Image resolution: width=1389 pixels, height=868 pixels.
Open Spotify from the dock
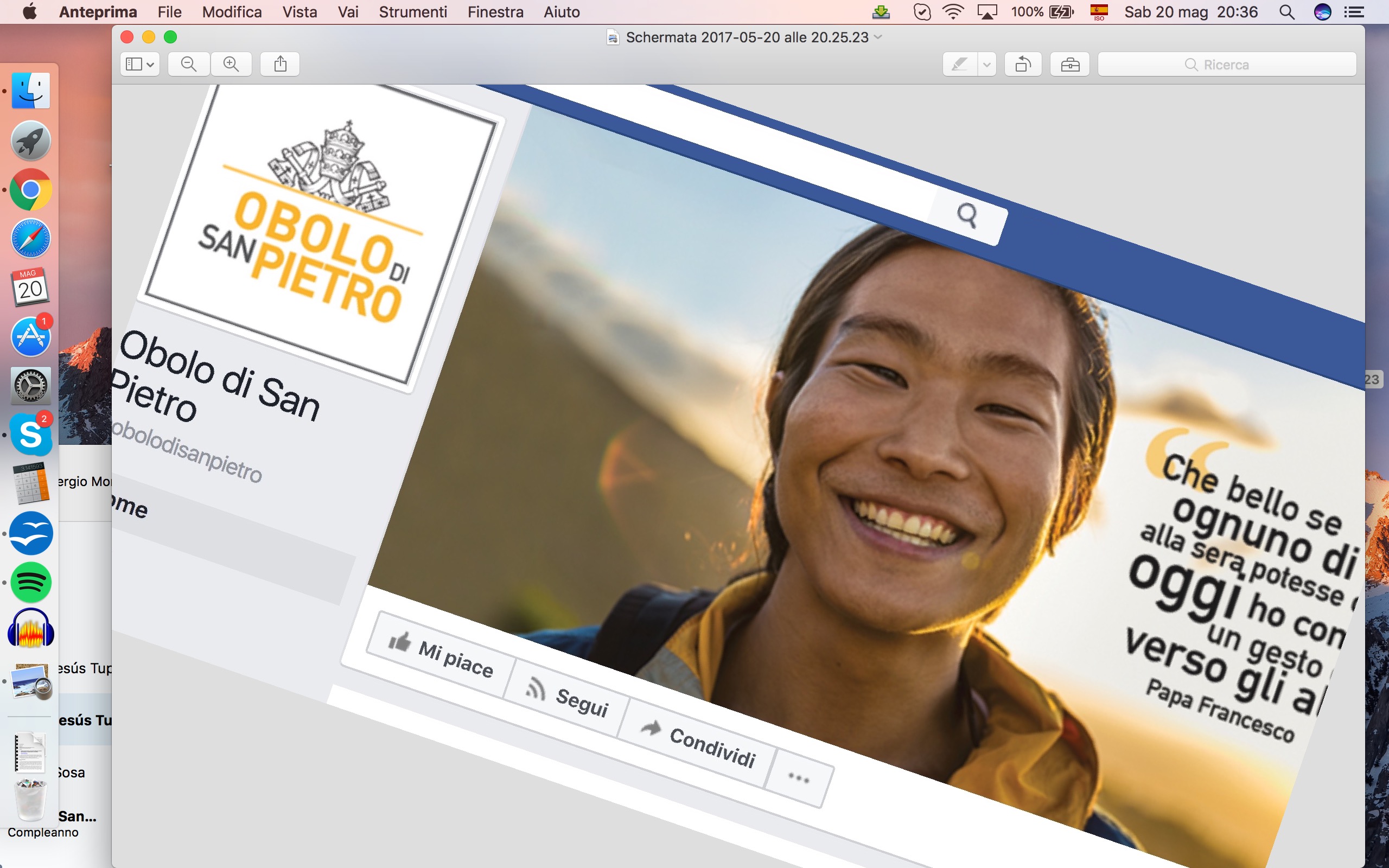pyautogui.click(x=31, y=582)
